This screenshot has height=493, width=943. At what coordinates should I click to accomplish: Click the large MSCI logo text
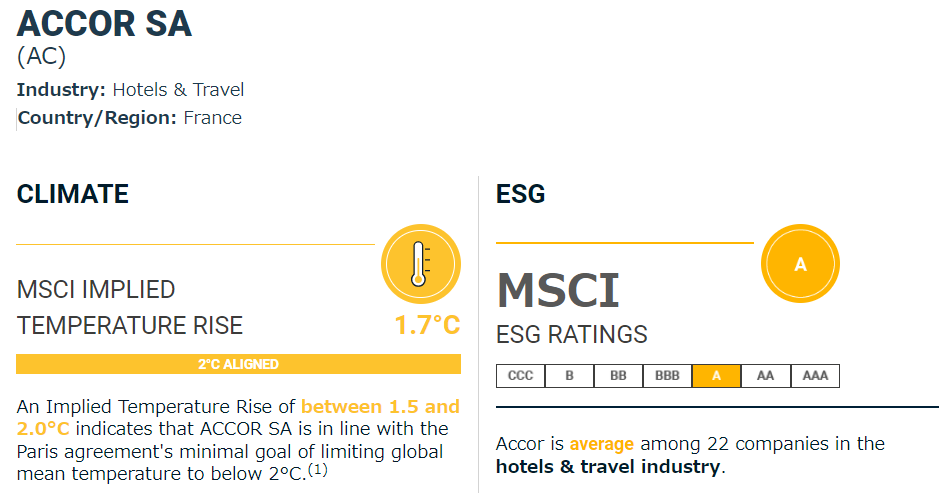[558, 290]
